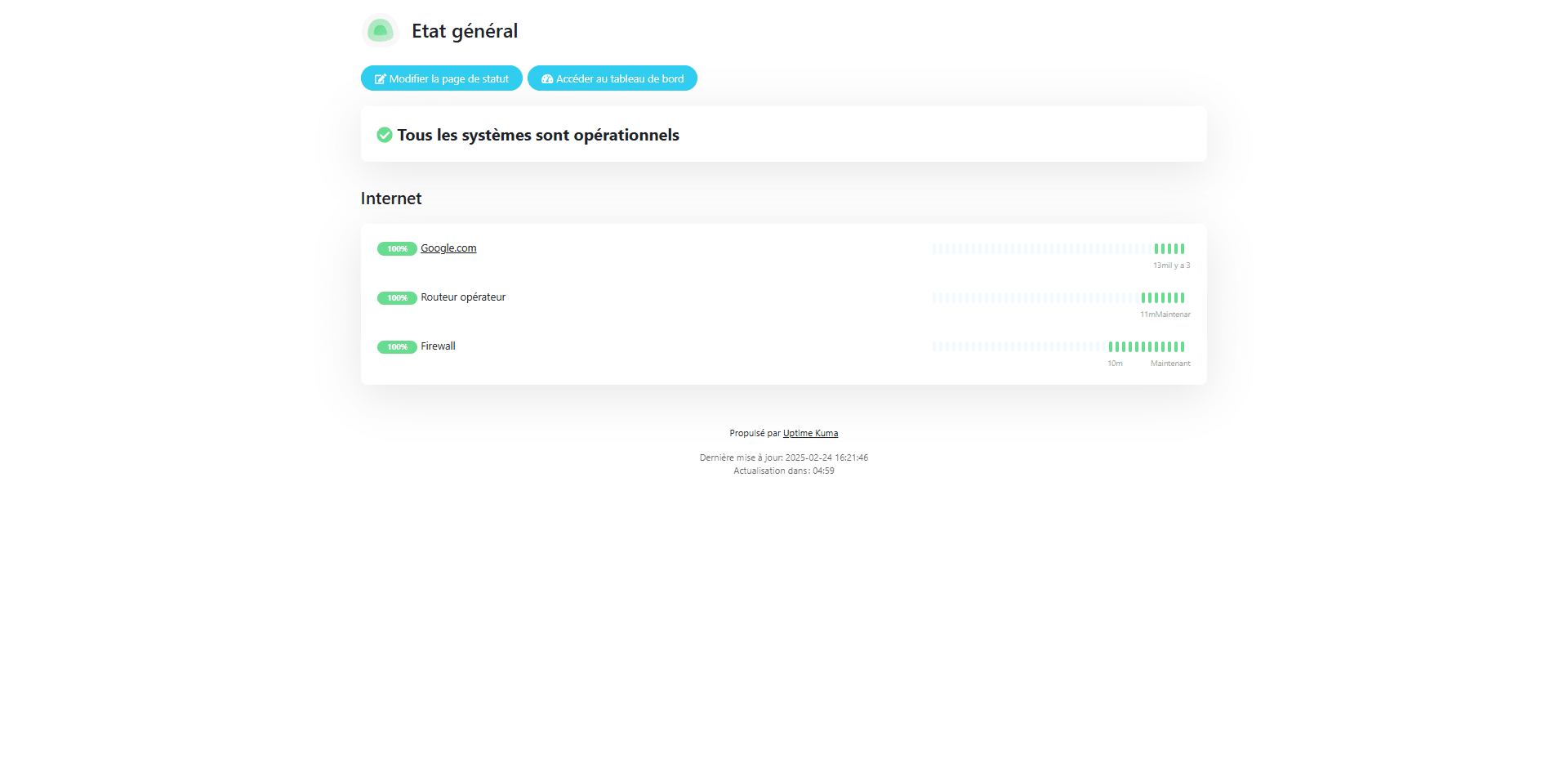Click the status page logo icon
The width and height of the screenshot is (1568, 772).
(380, 31)
